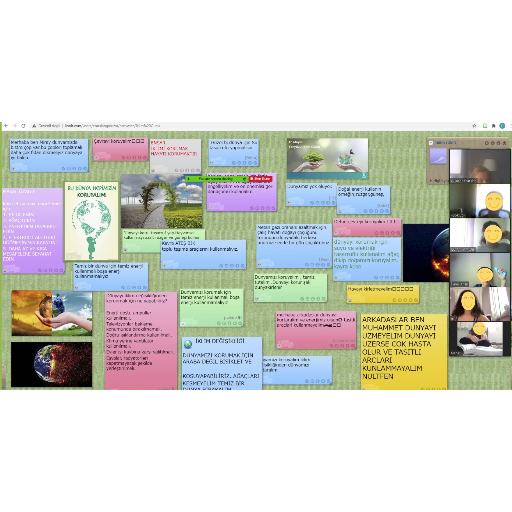Open the tree archway road photo
This screenshot has height=512, width=512.
click(162, 201)
